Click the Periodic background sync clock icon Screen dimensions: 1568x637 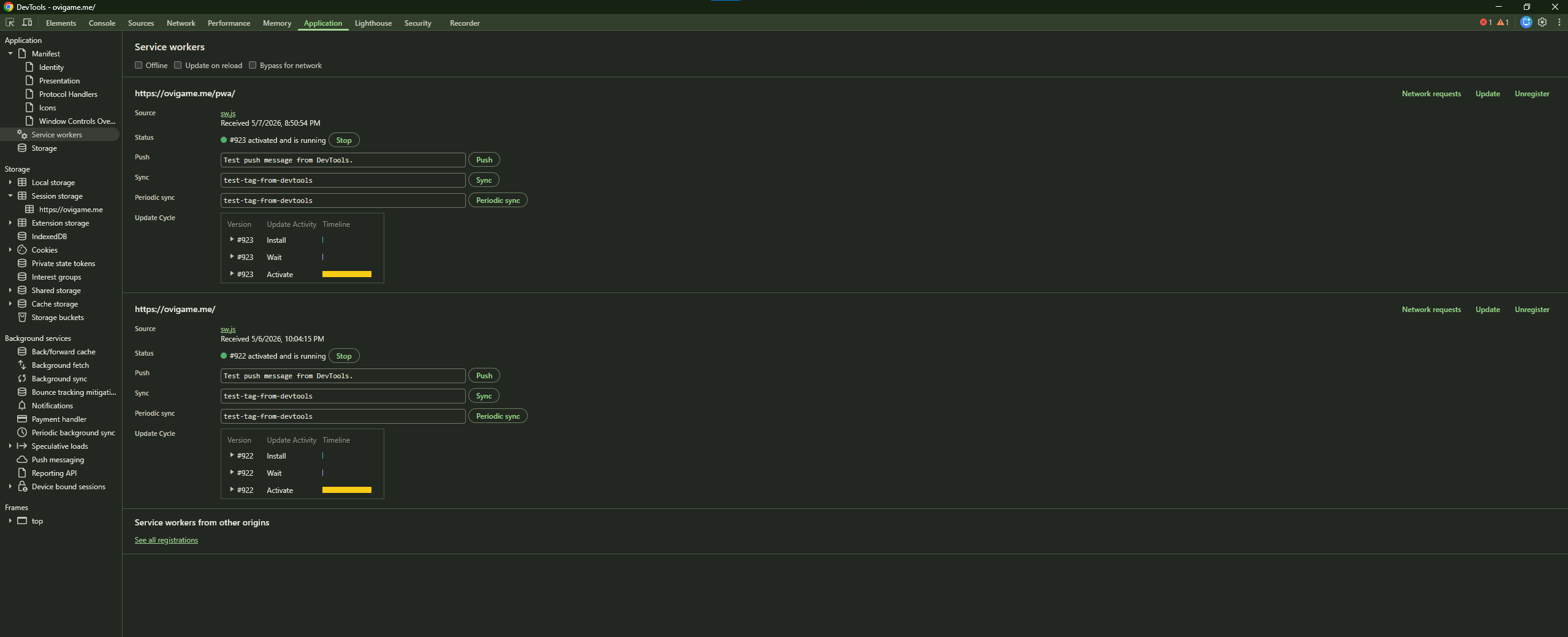[x=22, y=433]
